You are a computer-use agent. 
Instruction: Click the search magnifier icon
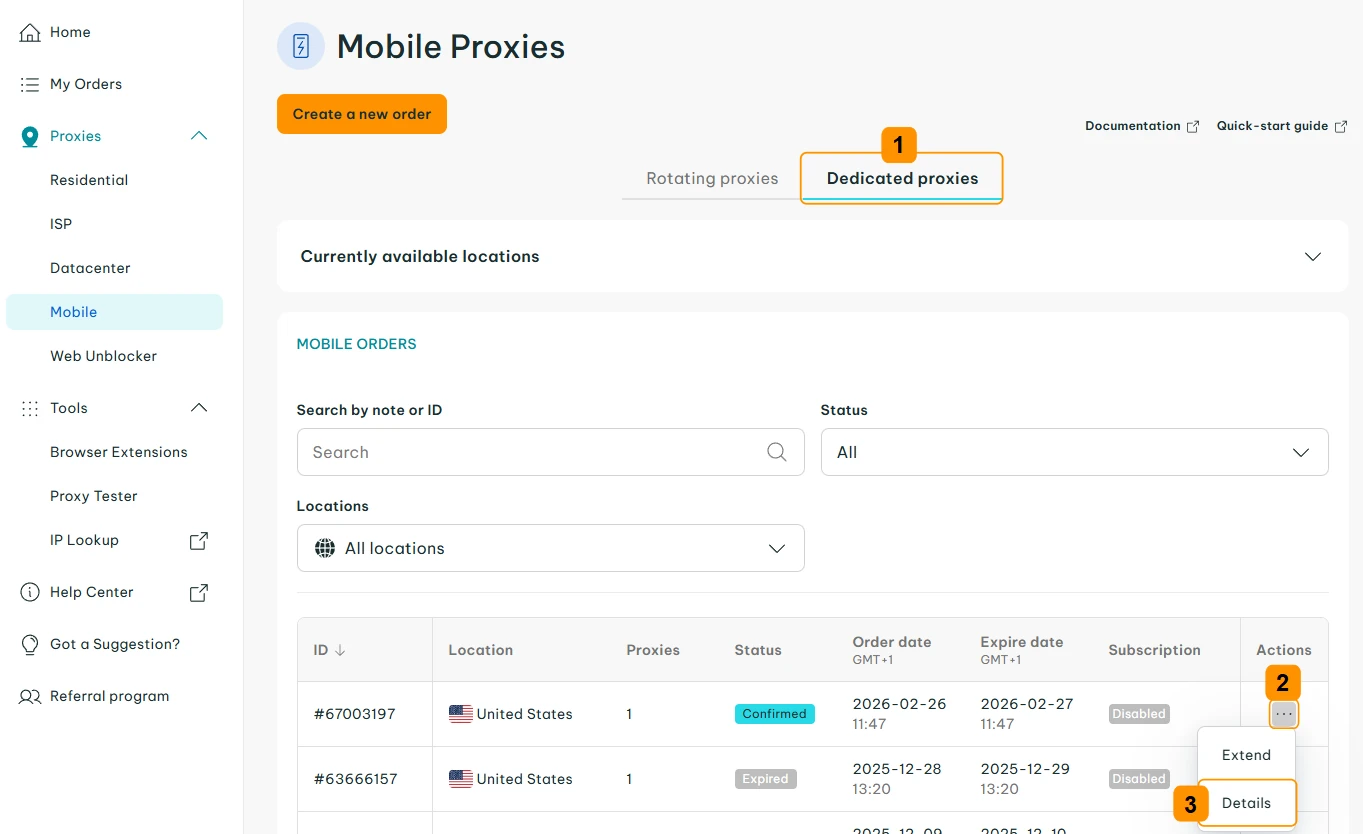point(776,452)
